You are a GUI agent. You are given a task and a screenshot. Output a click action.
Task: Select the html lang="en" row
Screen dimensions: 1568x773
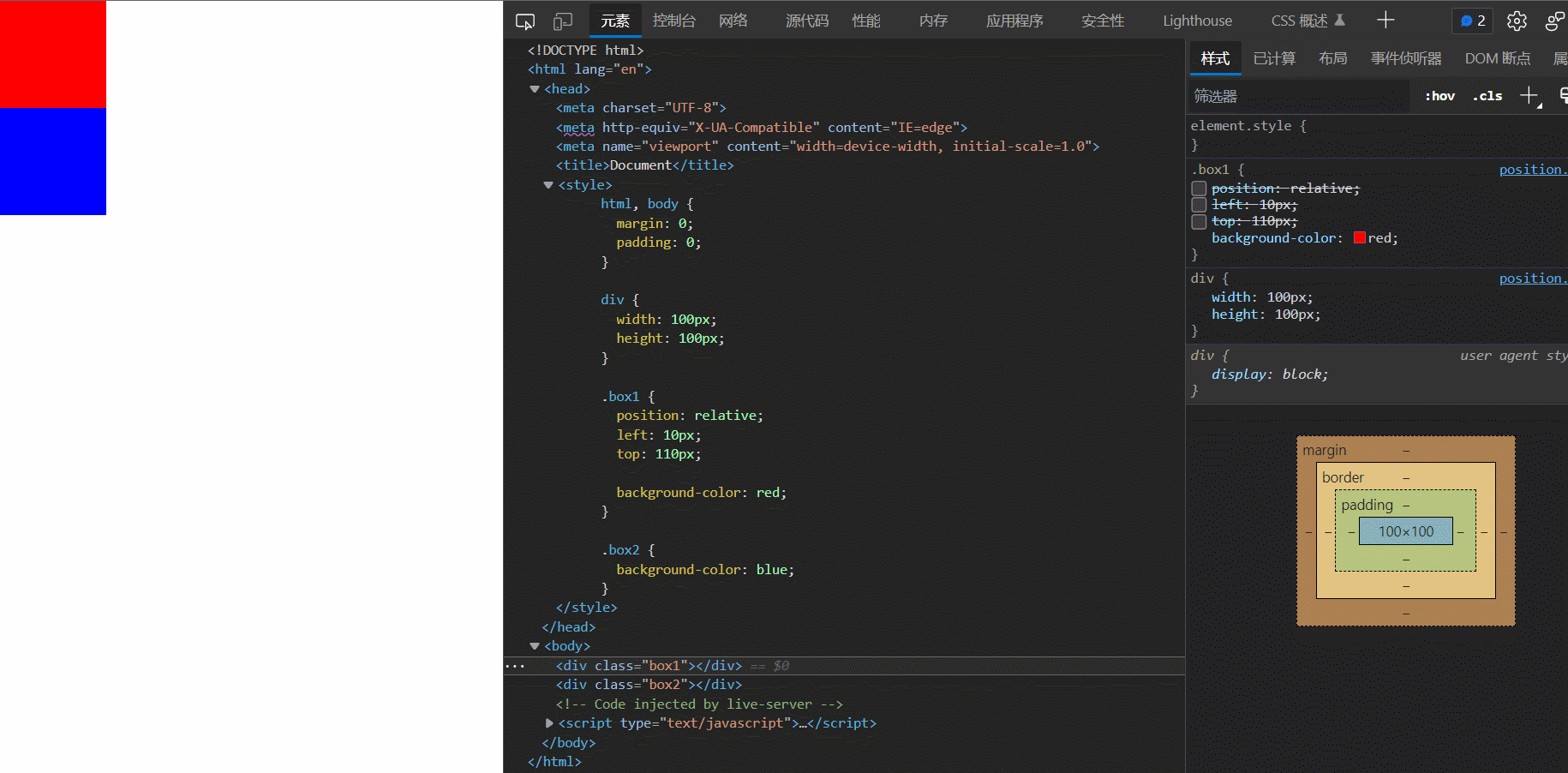click(x=589, y=69)
